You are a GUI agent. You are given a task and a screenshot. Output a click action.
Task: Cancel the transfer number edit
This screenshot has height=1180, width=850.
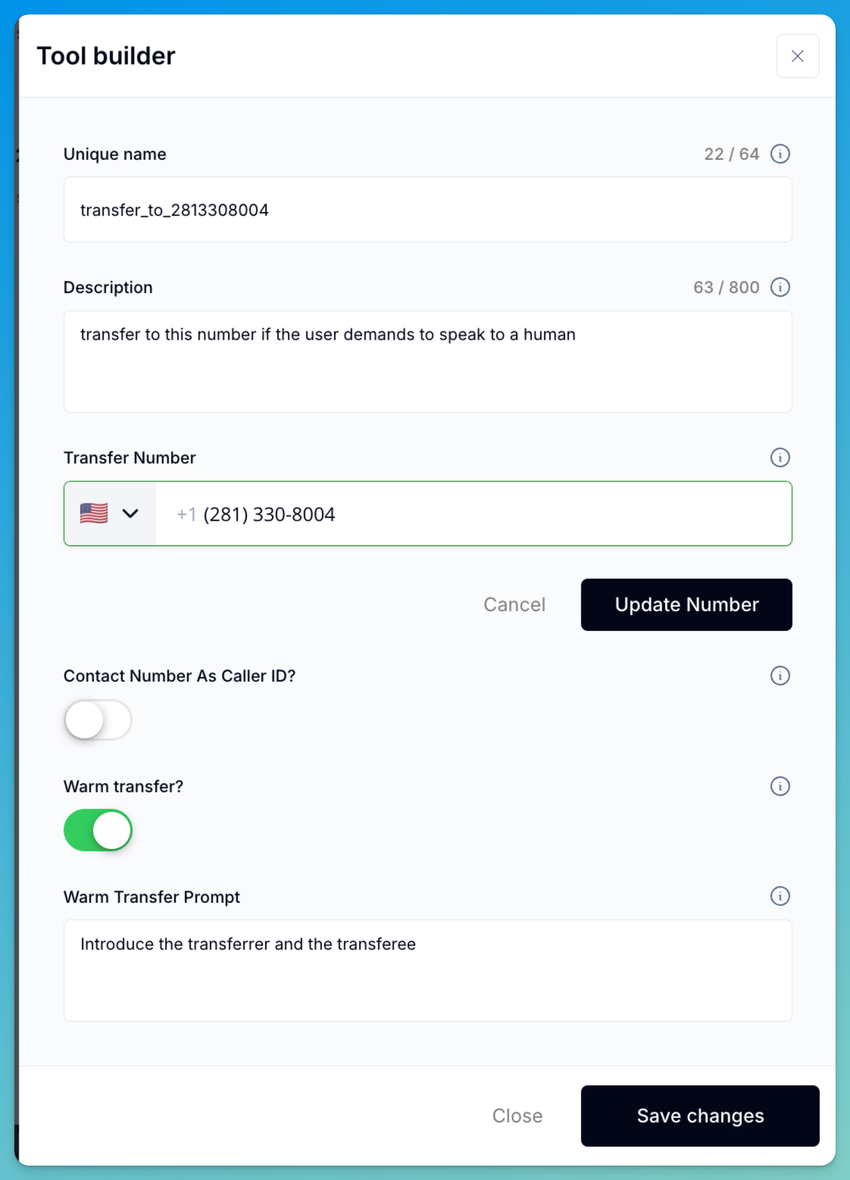(x=514, y=604)
